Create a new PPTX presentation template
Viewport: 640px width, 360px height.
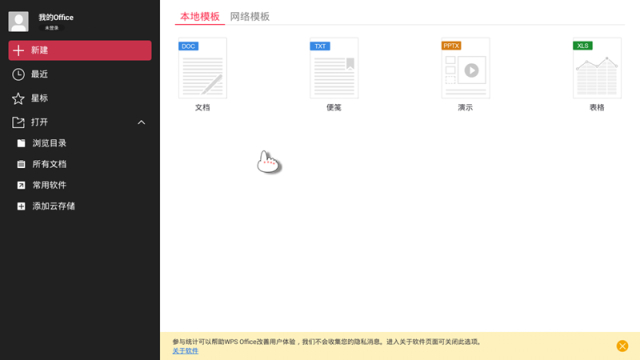pos(465,68)
